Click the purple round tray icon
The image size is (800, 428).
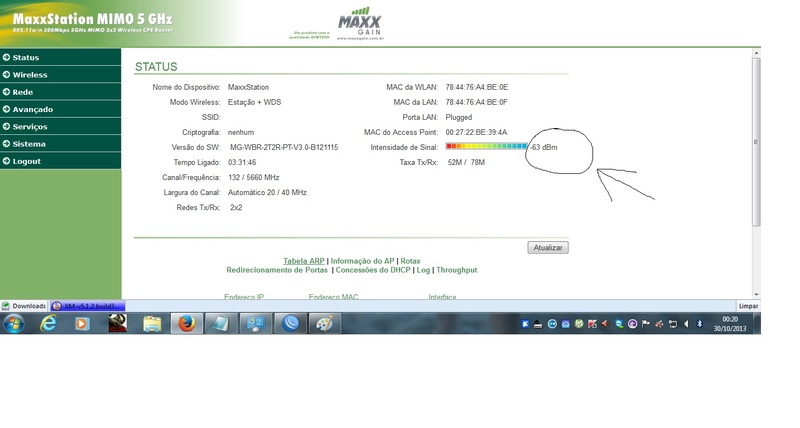click(x=632, y=324)
